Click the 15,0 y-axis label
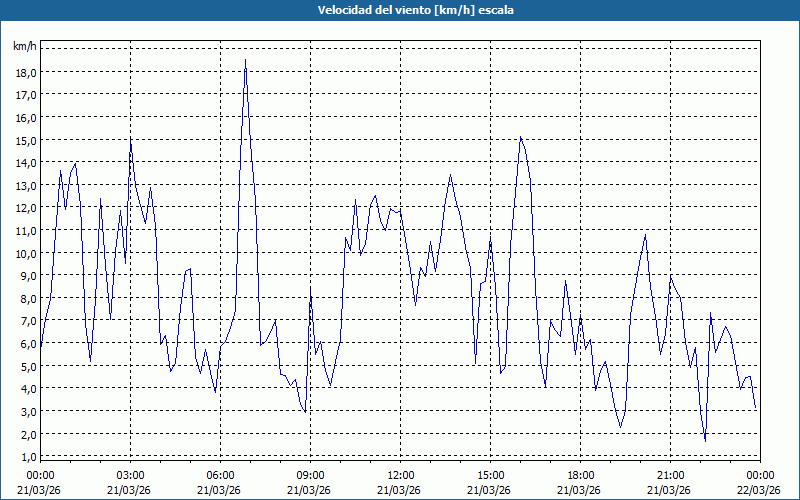 pyautogui.click(x=25, y=140)
